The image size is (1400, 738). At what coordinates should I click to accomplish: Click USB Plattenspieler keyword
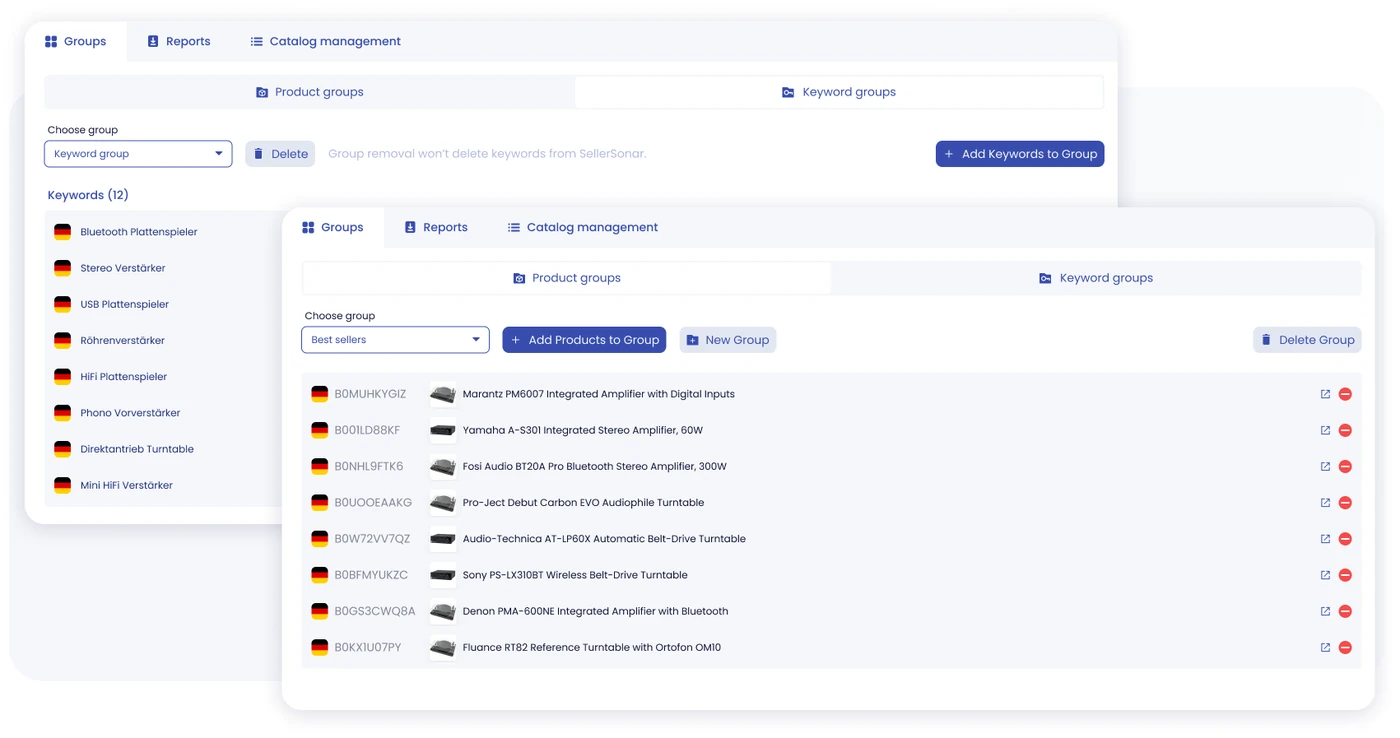pos(125,304)
